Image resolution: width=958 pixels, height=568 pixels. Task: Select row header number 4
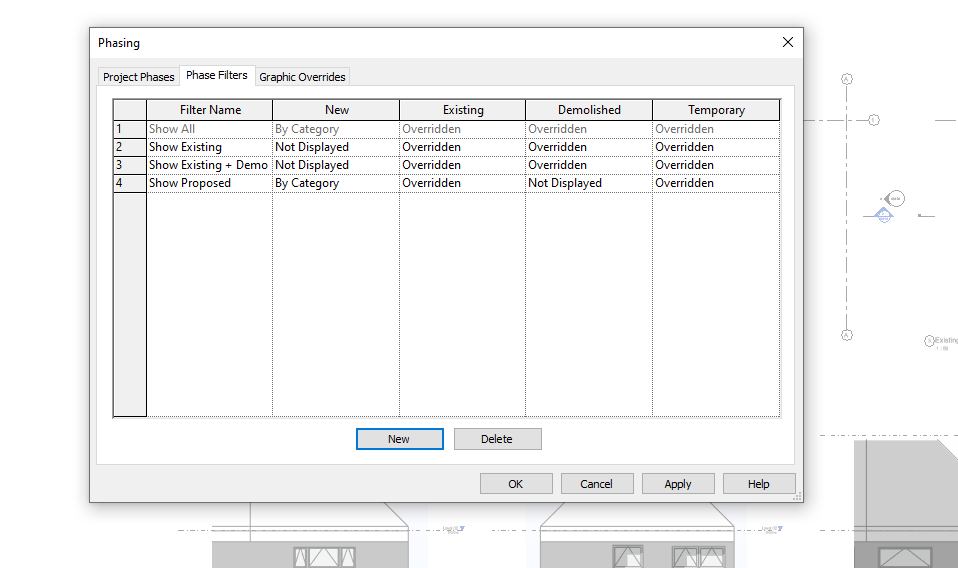coord(130,183)
